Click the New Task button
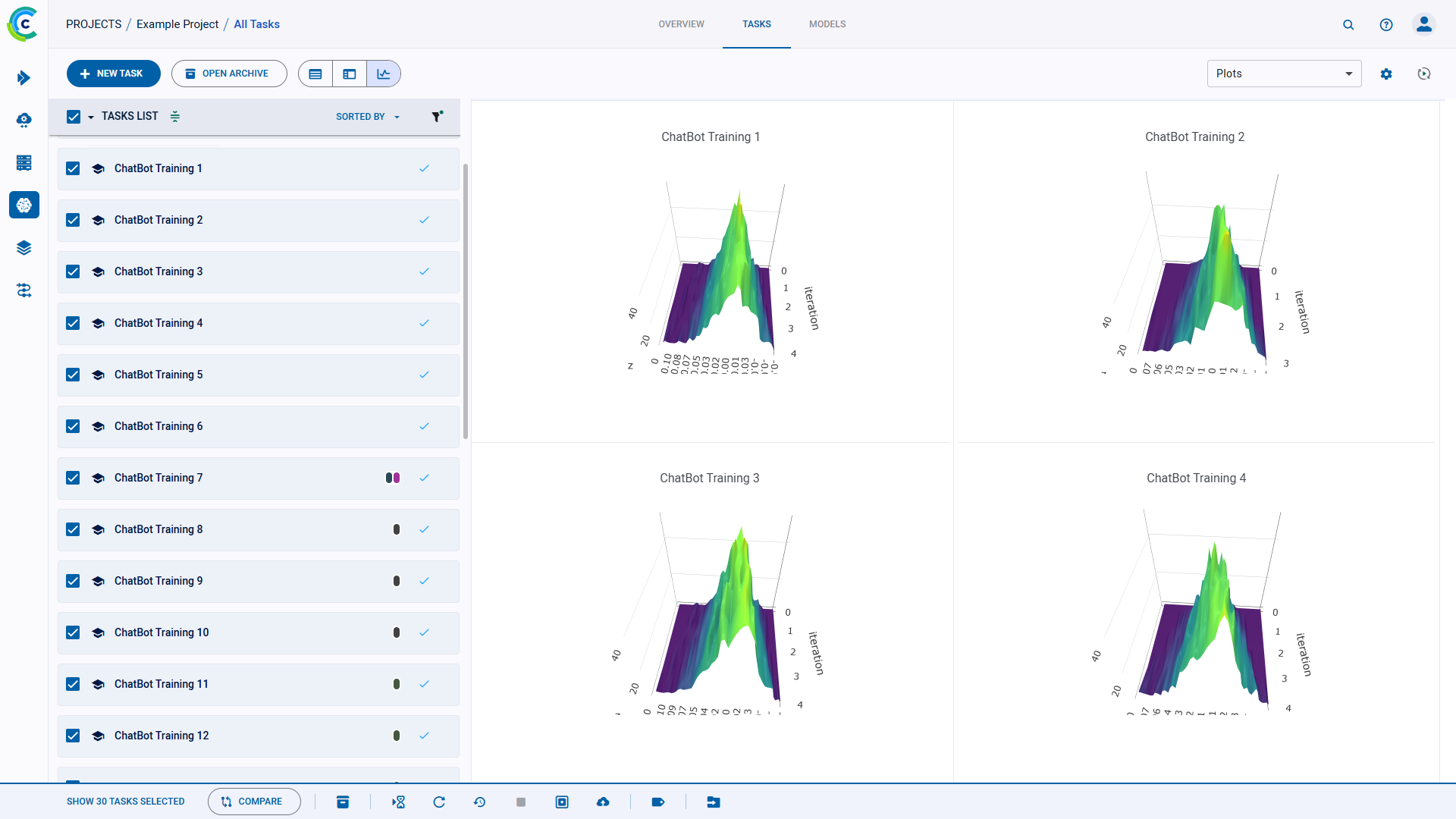The width and height of the screenshot is (1456, 819). 113,74
